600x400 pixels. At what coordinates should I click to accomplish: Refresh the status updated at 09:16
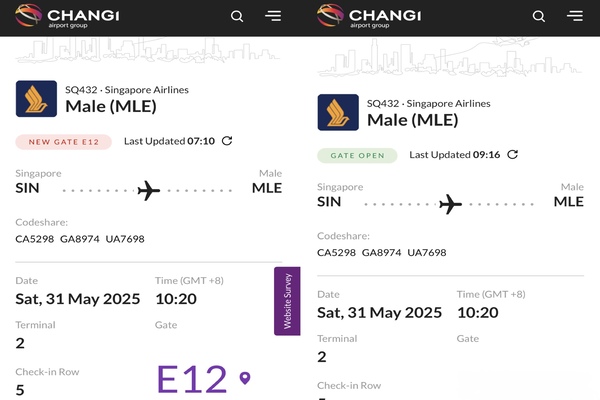point(513,154)
